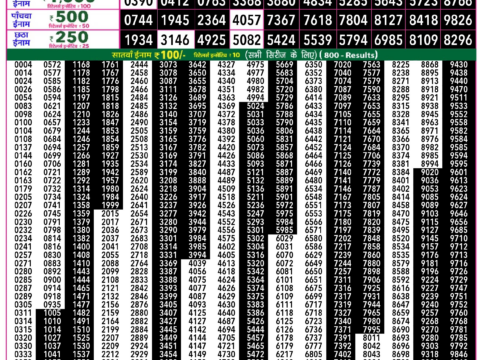This screenshot has height=360, width=480.
Task: Click number 7618 in the 500 prize row
Action: pos(318,20)
